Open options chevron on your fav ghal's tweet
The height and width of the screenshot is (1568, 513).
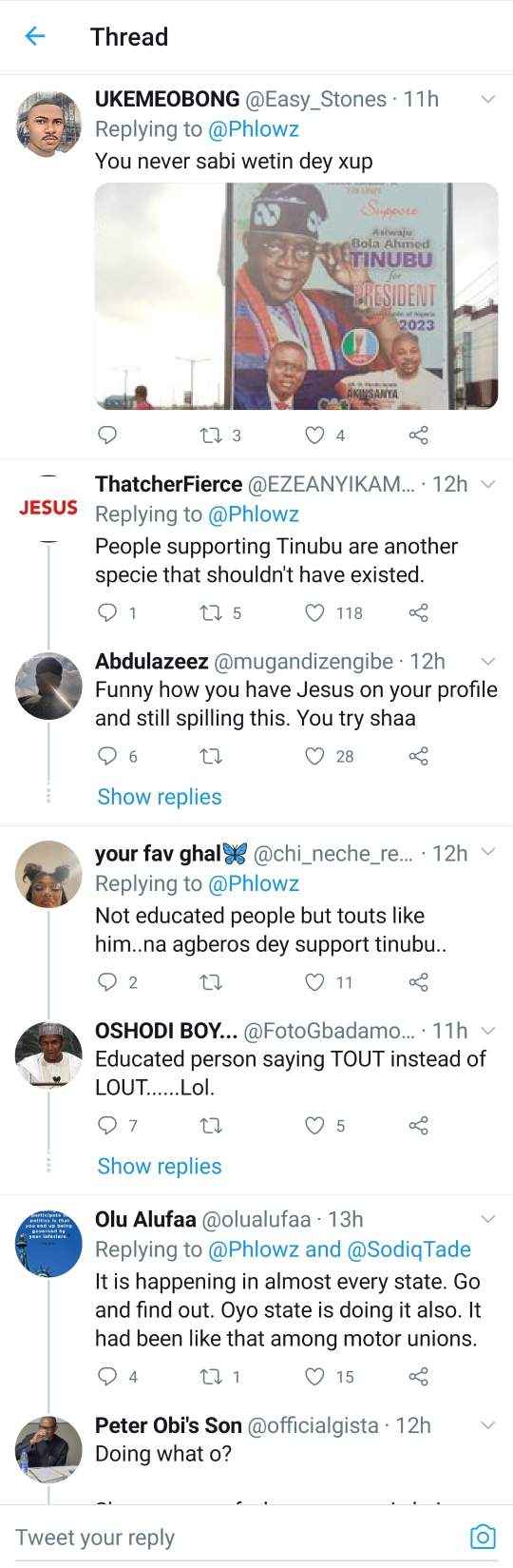tap(488, 852)
